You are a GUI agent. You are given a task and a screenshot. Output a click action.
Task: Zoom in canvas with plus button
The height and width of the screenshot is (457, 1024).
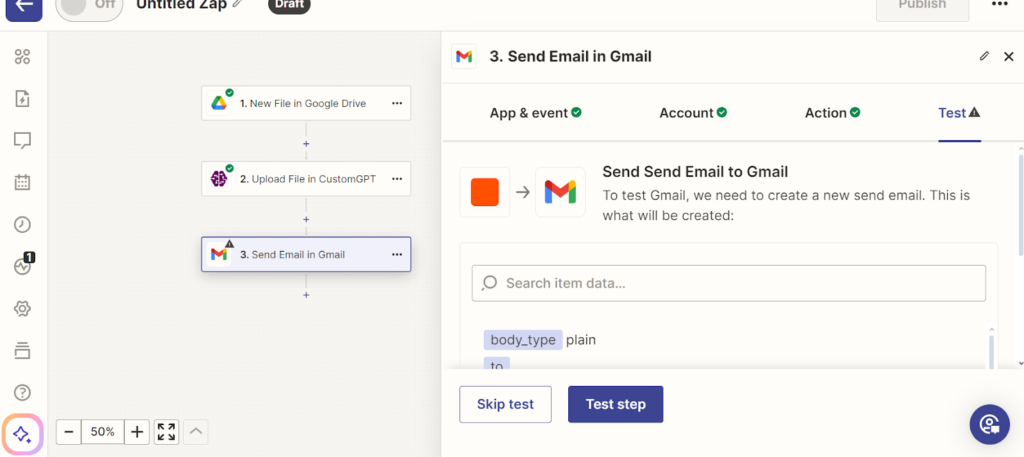pos(137,432)
